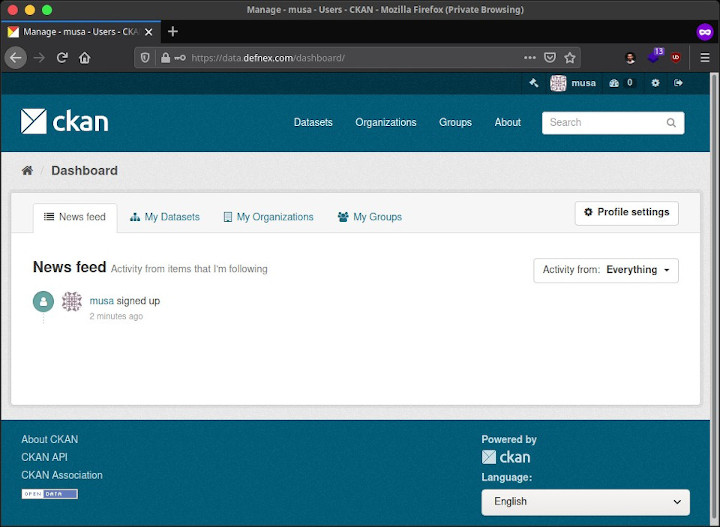Open the uBlock Origin extension icon

(x=675, y=57)
